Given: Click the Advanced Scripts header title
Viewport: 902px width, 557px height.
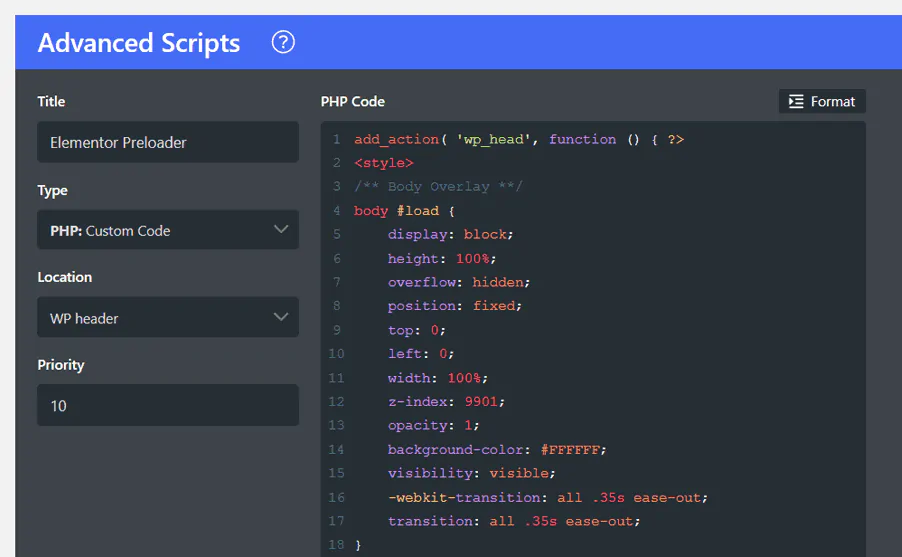Looking at the screenshot, I should tap(139, 43).
